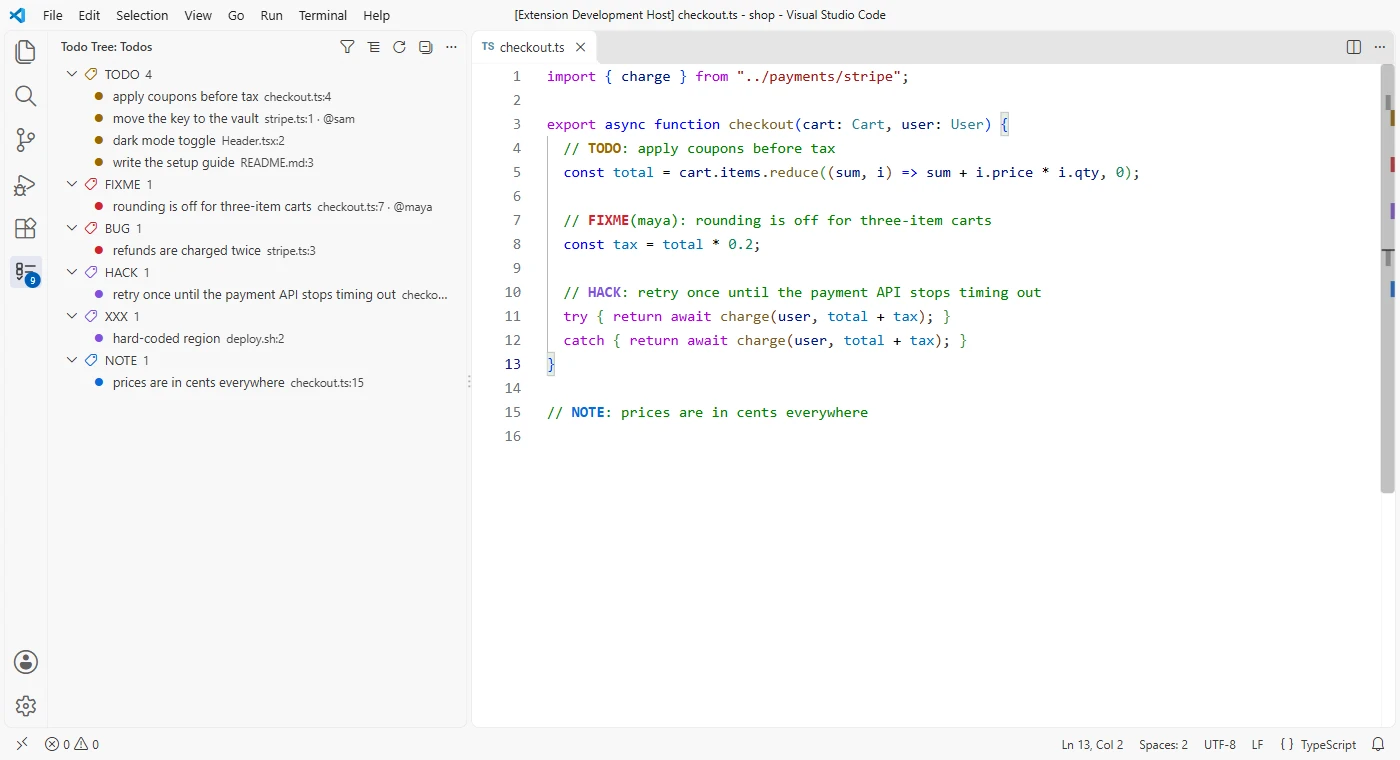The height and width of the screenshot is (760, 1400).
Task: Open the Source Control view
Action: pos(26,140)
